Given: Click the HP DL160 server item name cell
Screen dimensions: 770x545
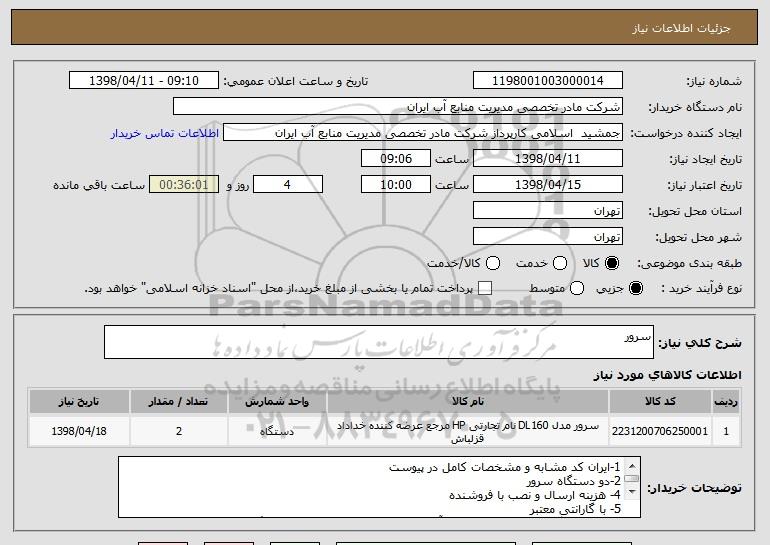Looking at the screenshot, I should pos(468,431).
